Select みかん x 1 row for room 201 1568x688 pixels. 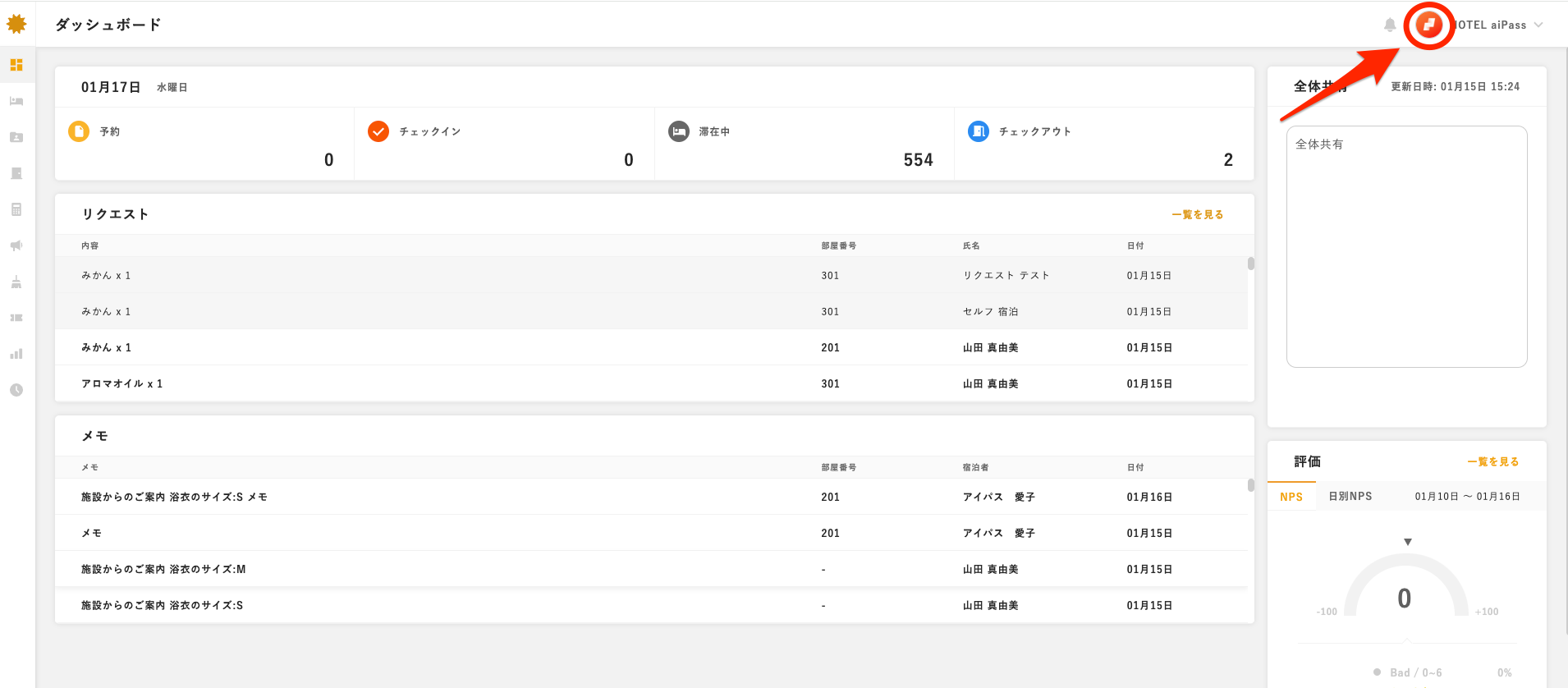[x=651, y=347]
